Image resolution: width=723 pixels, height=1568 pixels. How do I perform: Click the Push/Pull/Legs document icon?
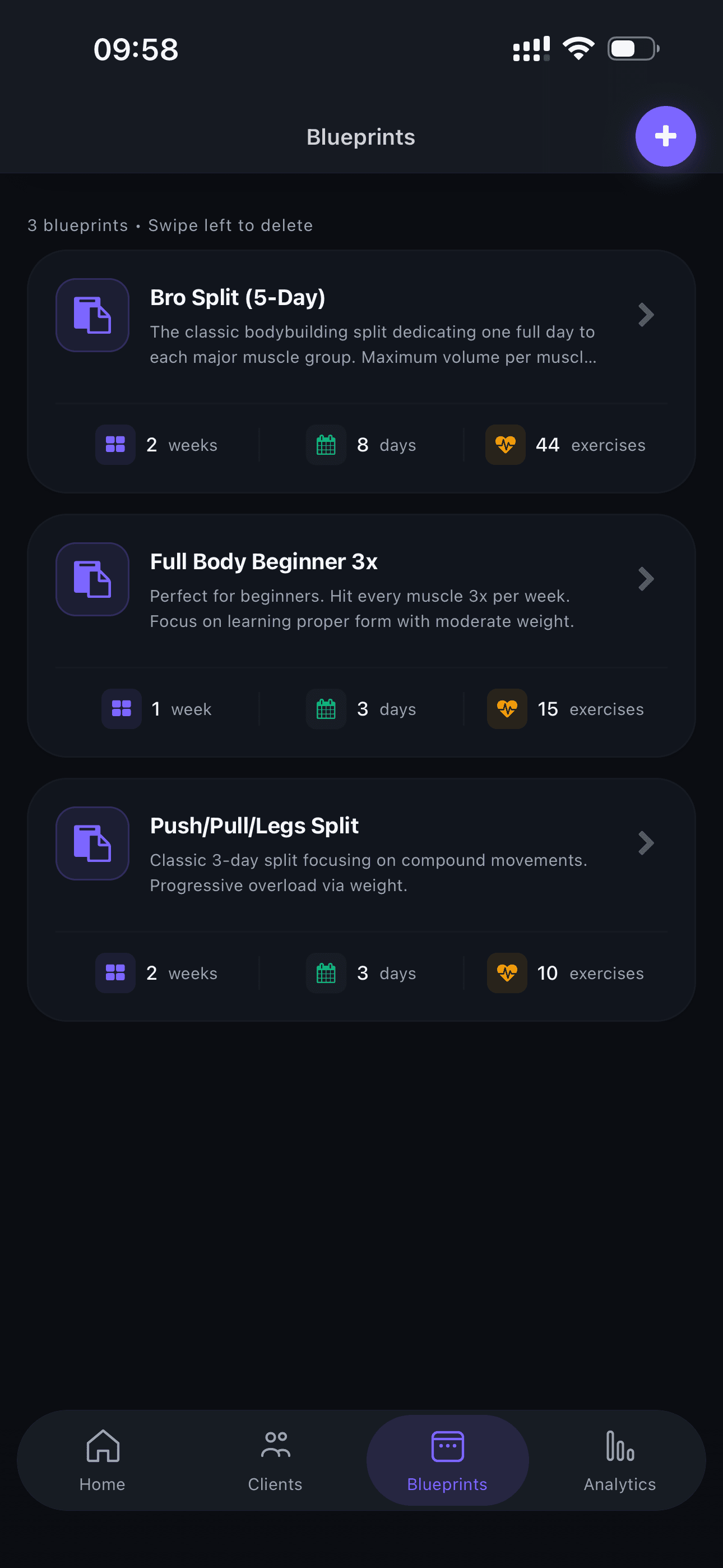point(92,843)
